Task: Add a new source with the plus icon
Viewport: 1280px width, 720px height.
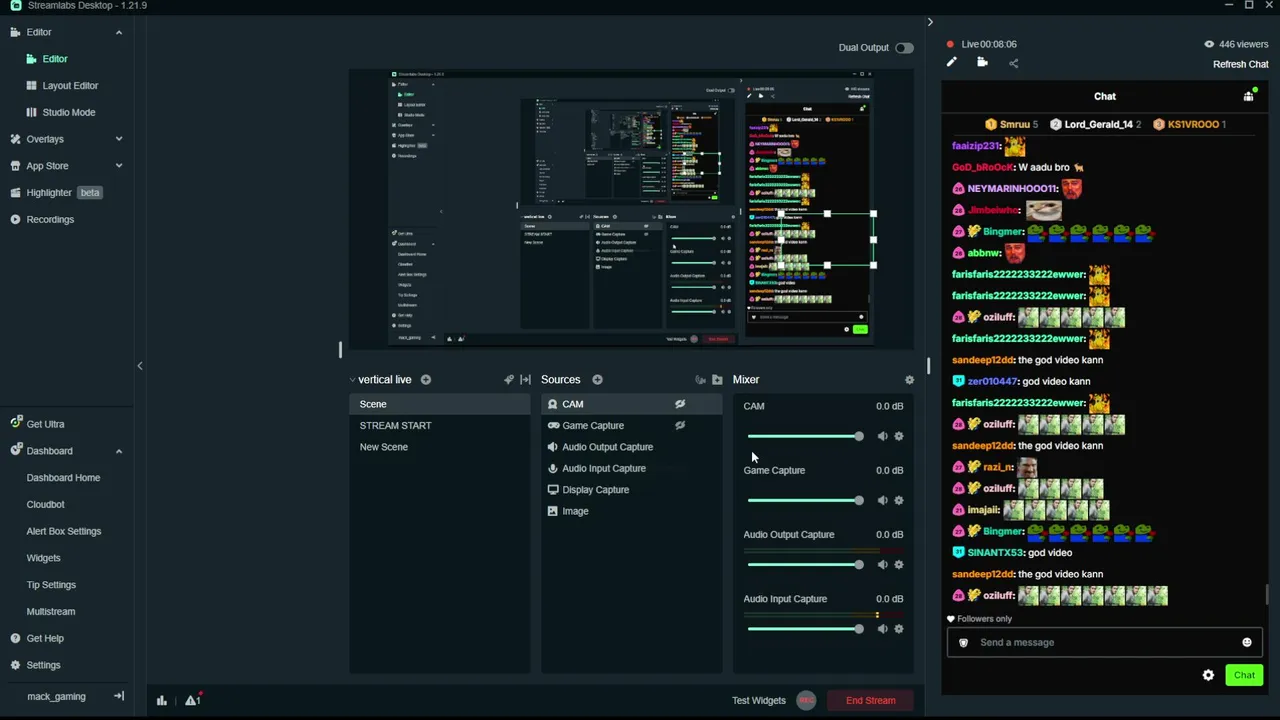Action: [597, 380]
